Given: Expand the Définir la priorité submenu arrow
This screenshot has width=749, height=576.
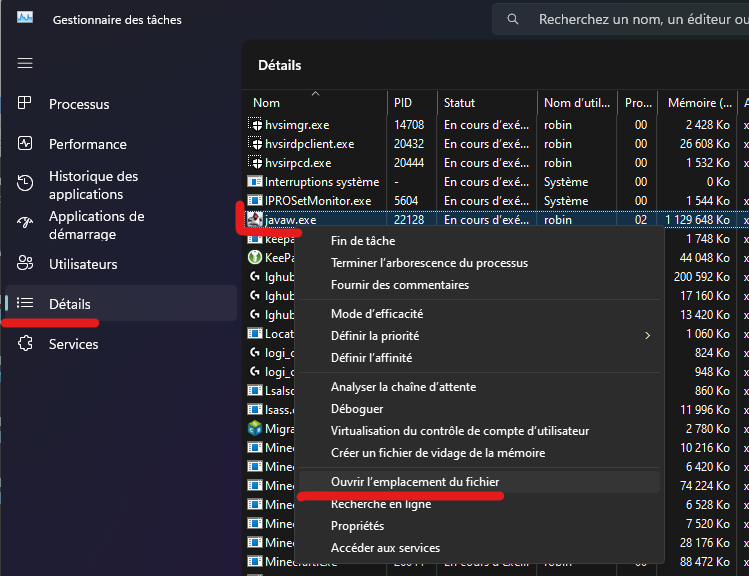Looking at the screenshot, I should 648,336.
